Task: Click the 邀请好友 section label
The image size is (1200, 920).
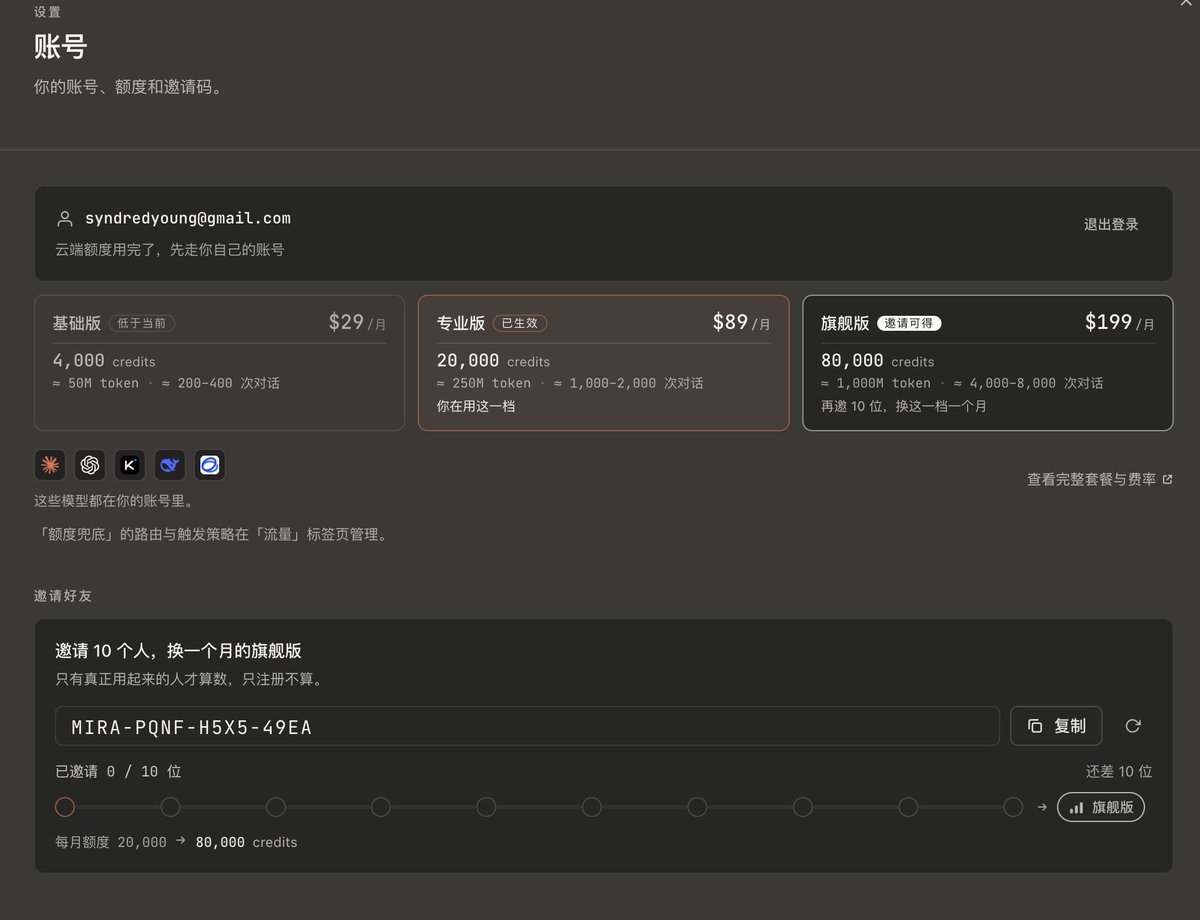Action: (x=63, y=595)
